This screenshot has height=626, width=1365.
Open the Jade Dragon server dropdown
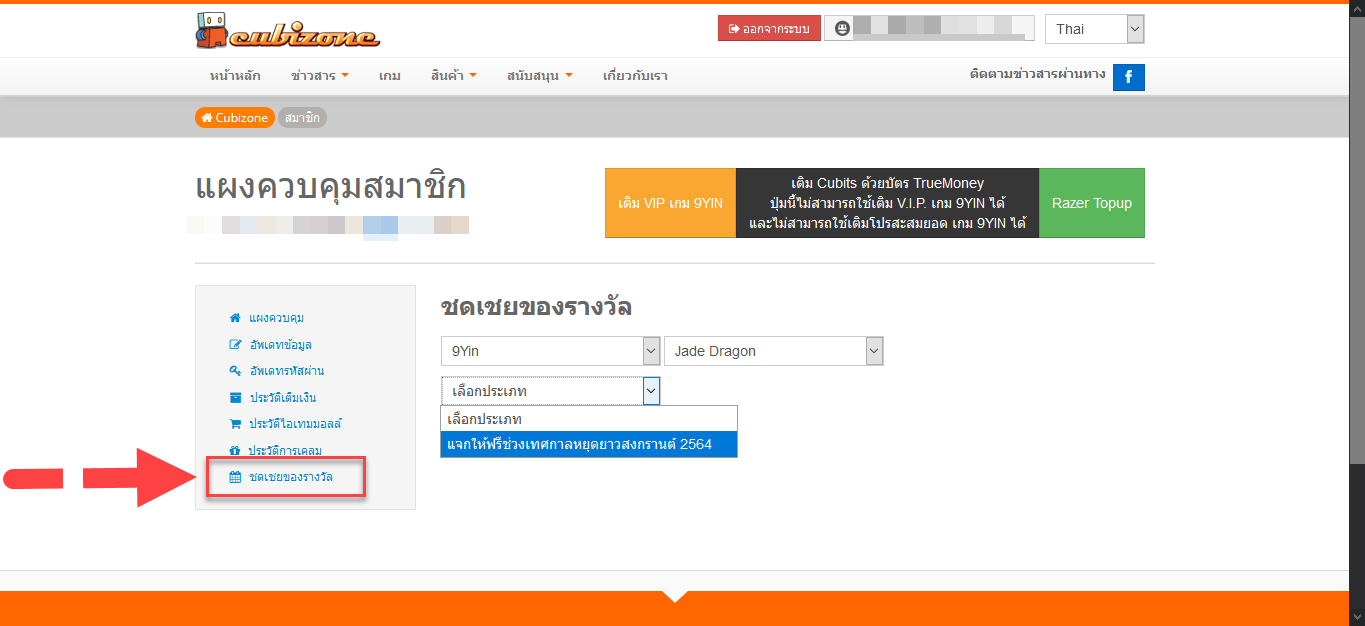click(x=774, y=351)
